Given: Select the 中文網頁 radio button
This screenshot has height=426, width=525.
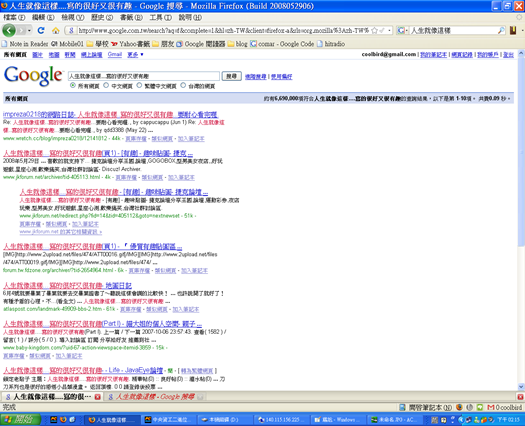Looking at the screenshot, I should point(106,86).
